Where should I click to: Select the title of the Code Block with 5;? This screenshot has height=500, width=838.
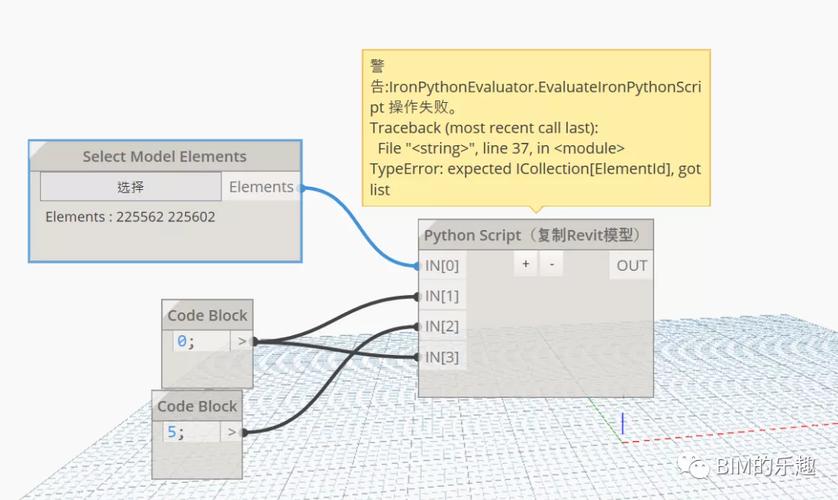(197, 406)
